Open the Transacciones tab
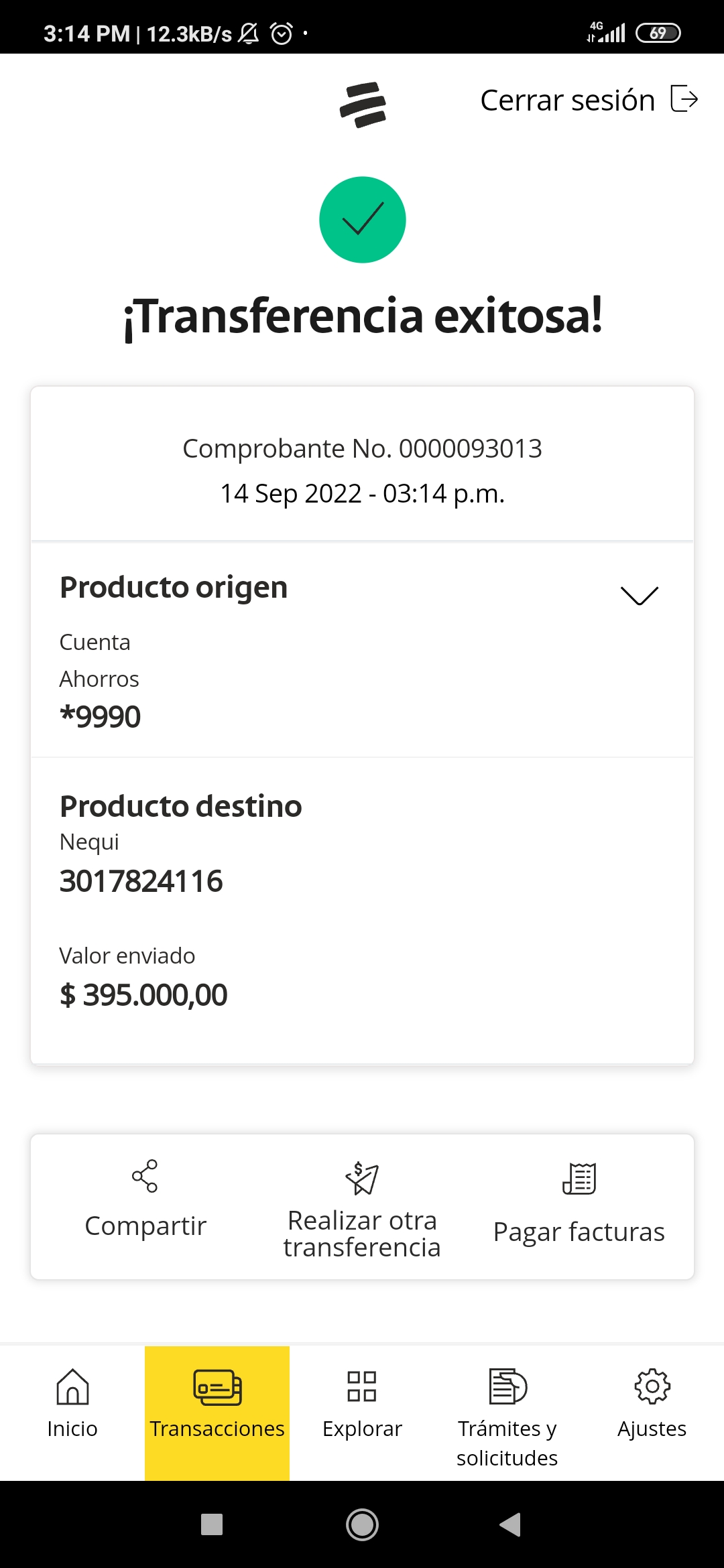Viewport: 724px width, 1568px height. [217, 1413]
